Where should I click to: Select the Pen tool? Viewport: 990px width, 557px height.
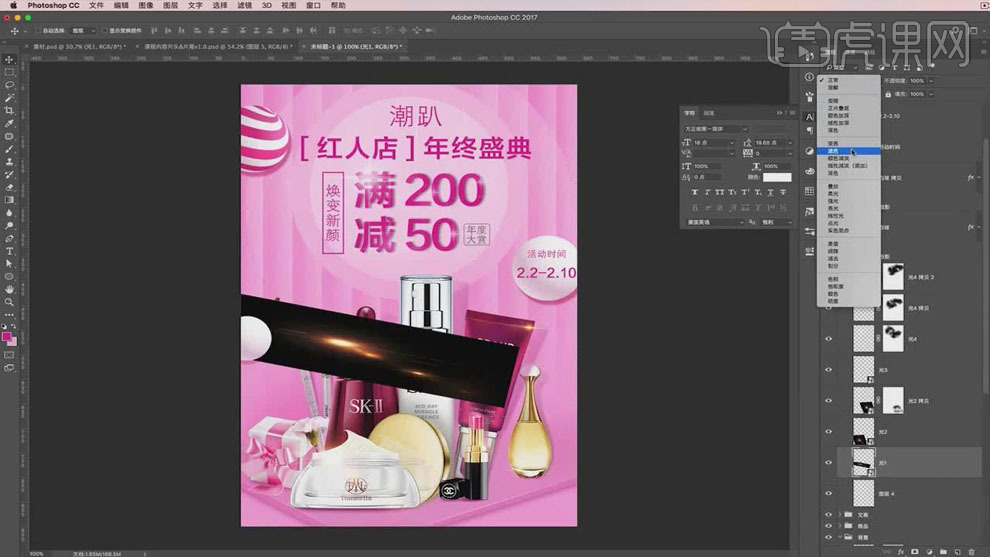9,239
